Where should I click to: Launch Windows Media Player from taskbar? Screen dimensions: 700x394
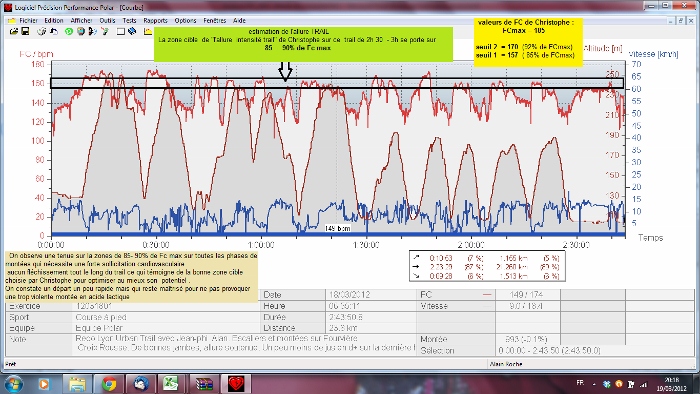(x=43, y=384)
